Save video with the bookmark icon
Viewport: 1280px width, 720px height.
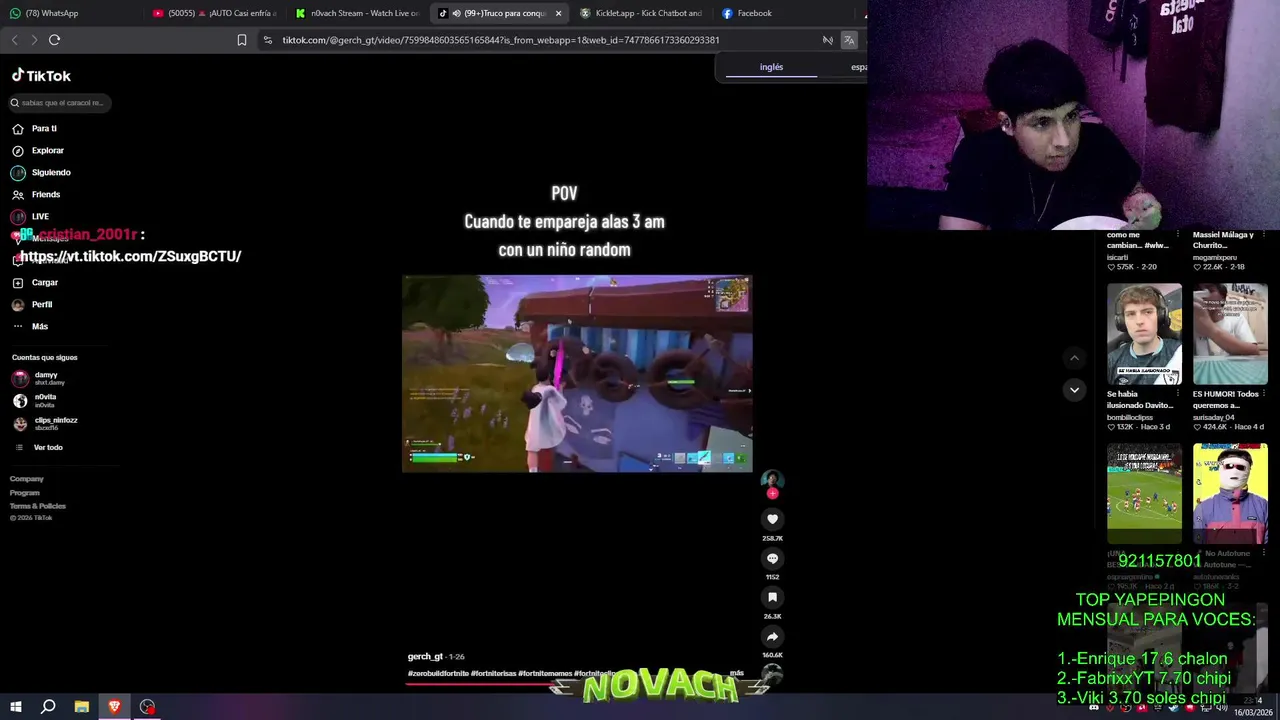coord(772,597)
